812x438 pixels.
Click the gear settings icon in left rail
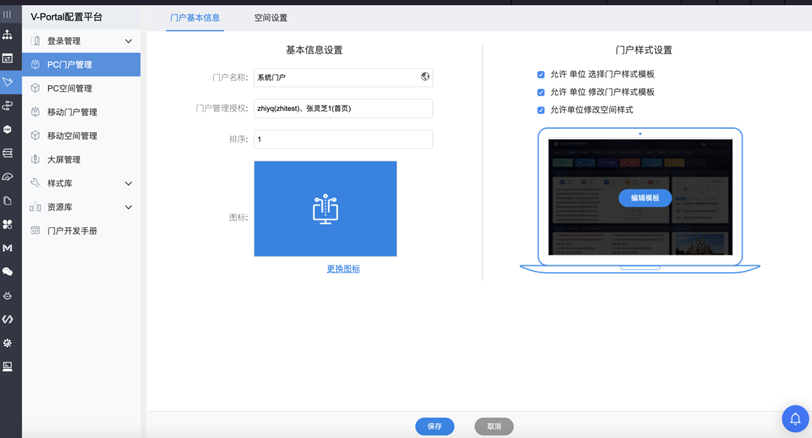pos(8,343)
